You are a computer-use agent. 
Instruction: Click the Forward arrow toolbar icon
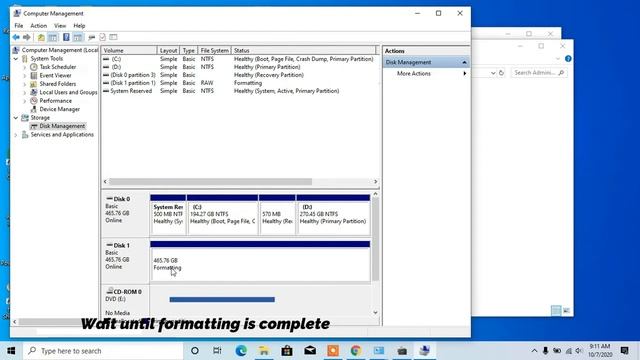click(x=27, y=37)
